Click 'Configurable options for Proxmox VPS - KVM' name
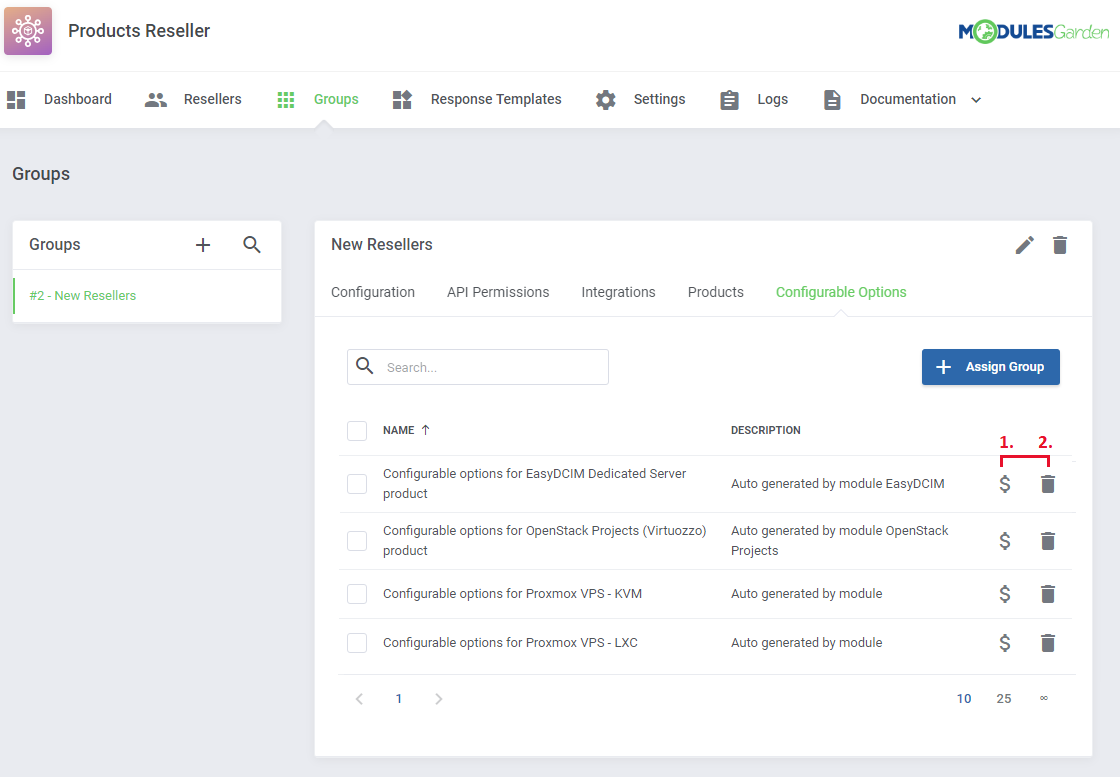 pos(512,594)
